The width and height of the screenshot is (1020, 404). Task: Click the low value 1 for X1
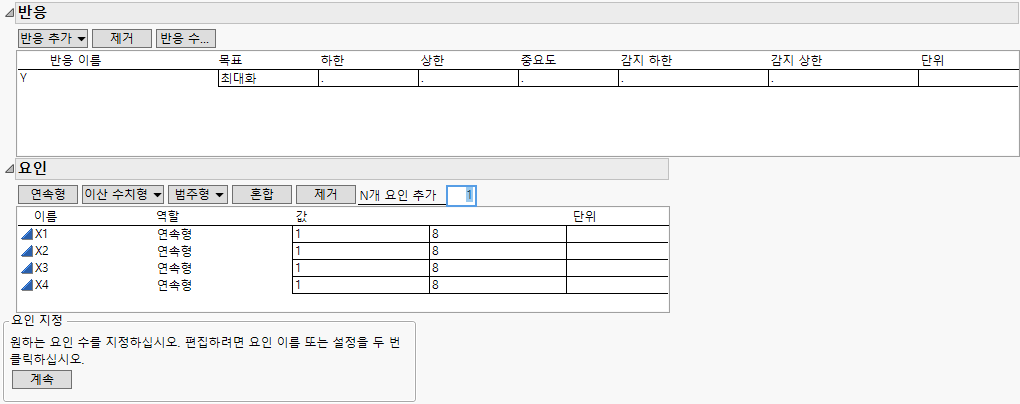361,234
